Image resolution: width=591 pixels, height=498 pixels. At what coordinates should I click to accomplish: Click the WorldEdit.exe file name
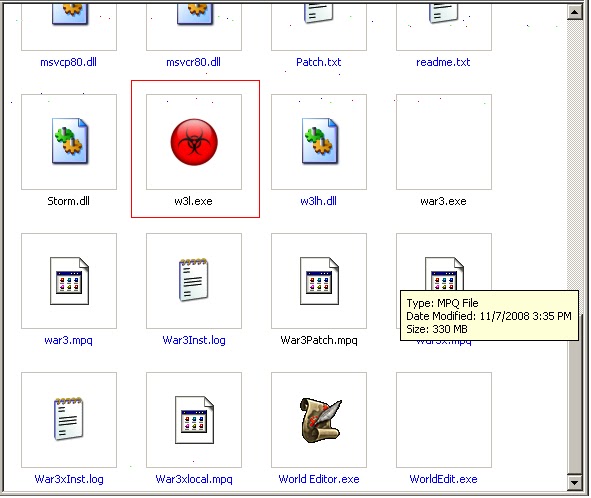point(444,480)
